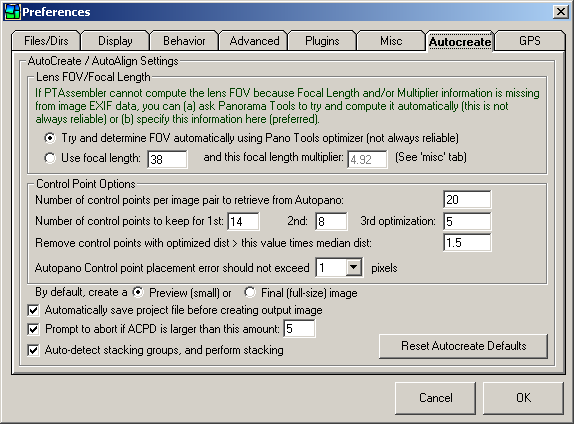Select the Advanced tab
The height and width of the screenshot is (424, 574).
coord(254,41)
